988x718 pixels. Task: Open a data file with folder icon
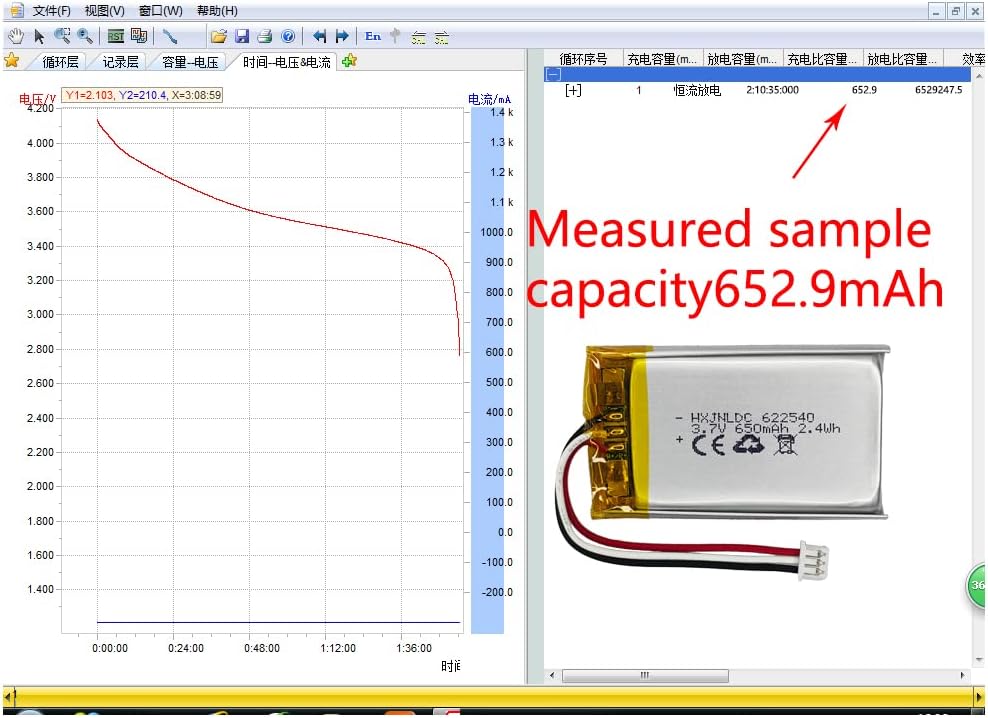(219, 36)
